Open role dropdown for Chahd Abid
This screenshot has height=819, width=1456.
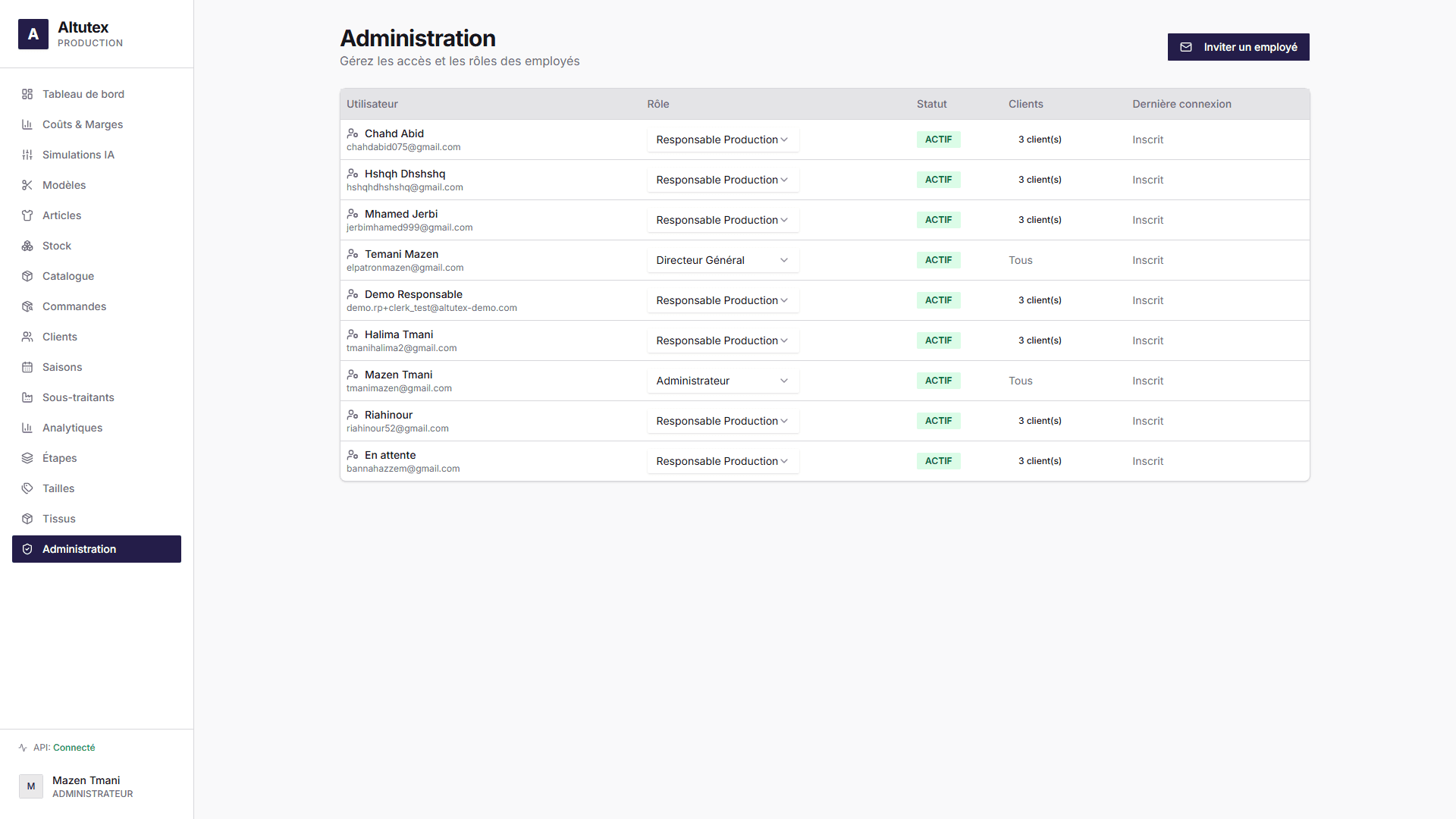[723, 140]
